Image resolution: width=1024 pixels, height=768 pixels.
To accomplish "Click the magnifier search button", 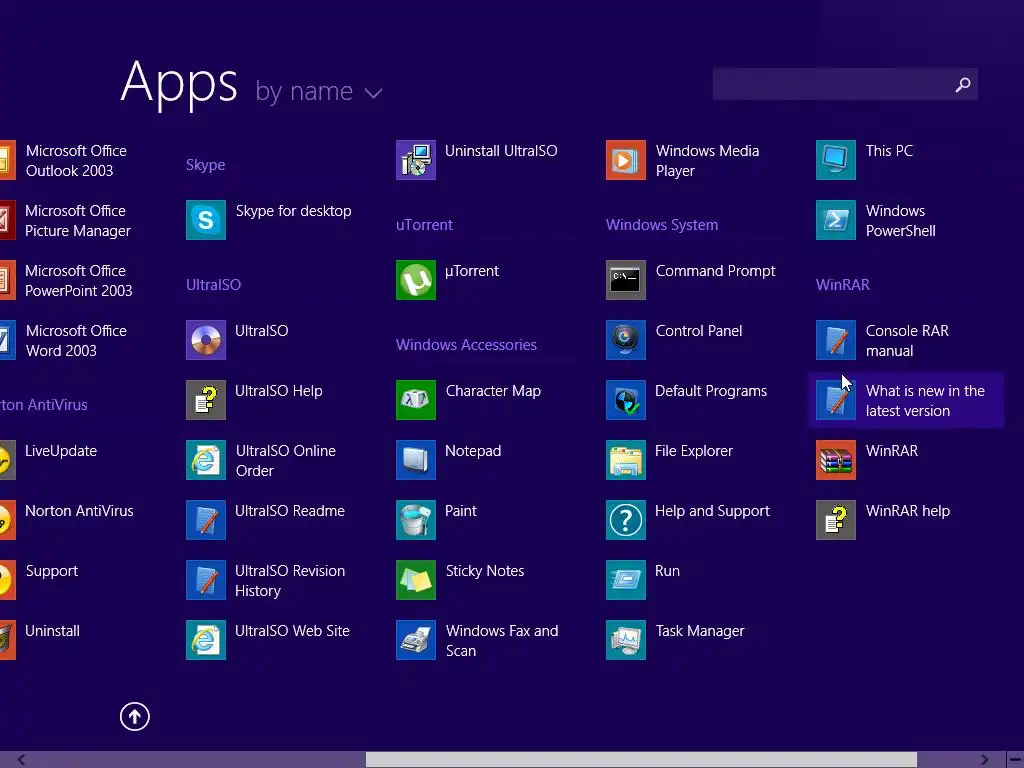I will point(963,84).
